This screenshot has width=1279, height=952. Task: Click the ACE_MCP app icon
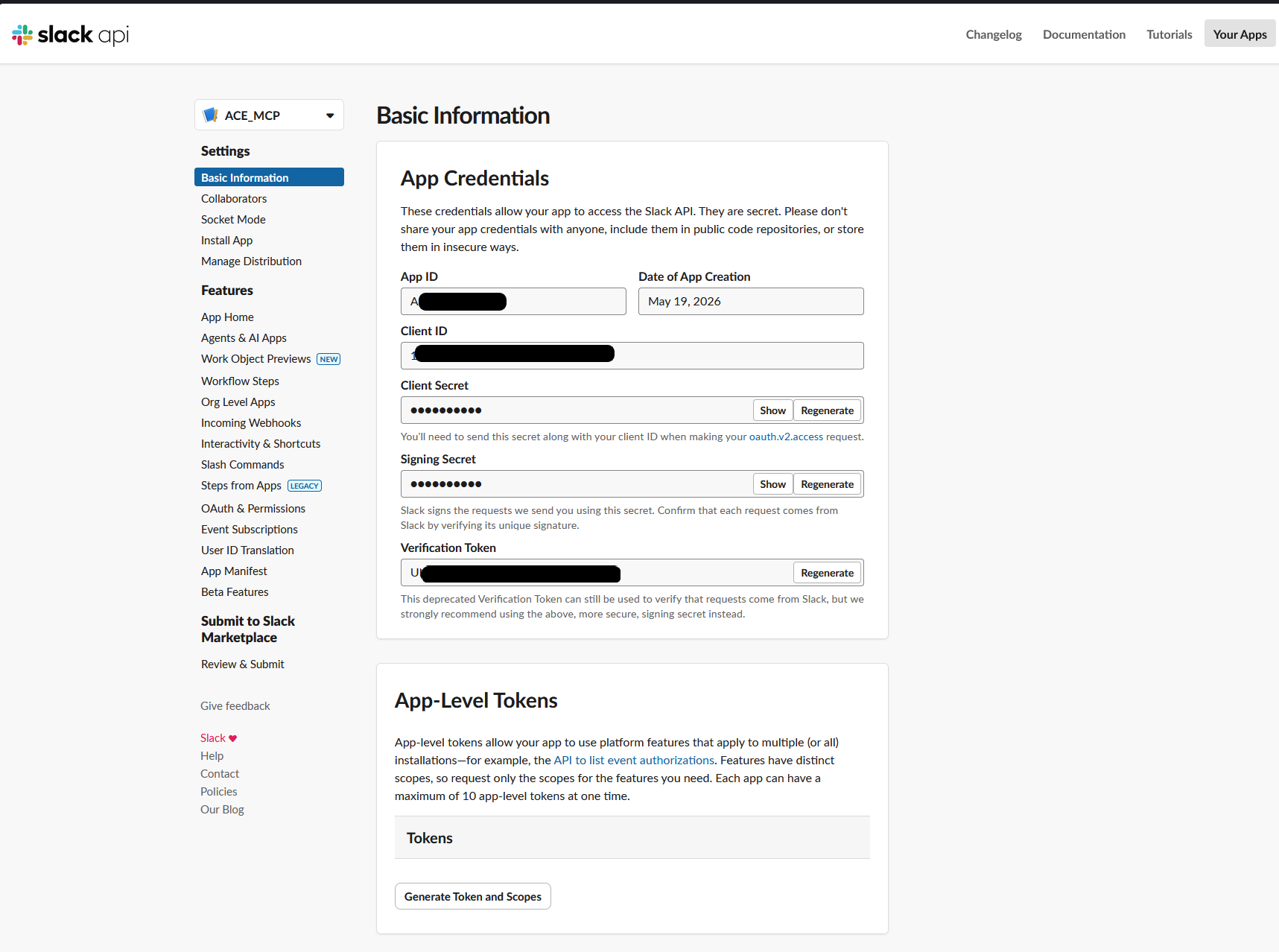(x=211, y=115)
